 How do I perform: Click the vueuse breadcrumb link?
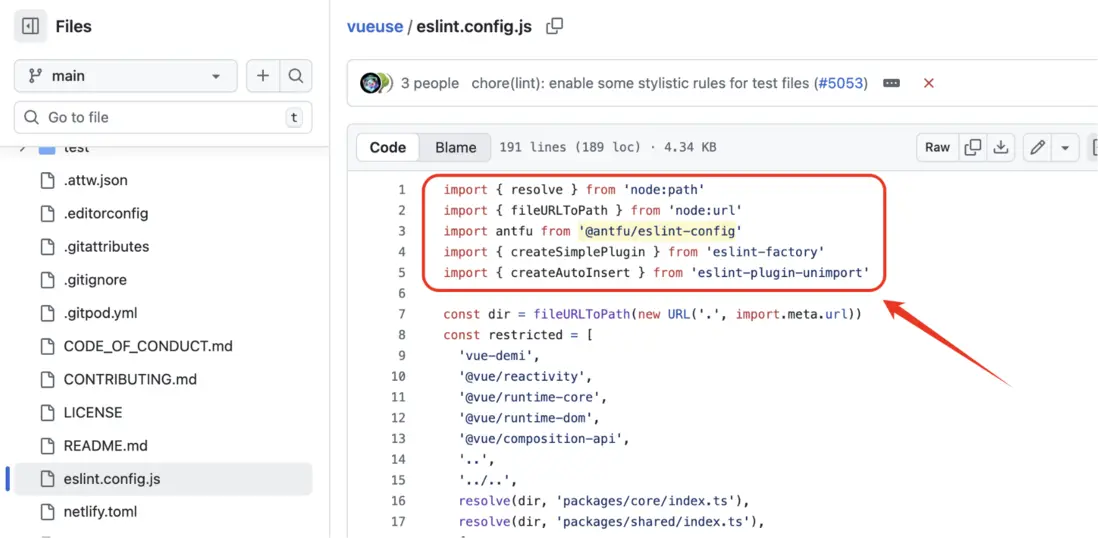pos(375,27)
